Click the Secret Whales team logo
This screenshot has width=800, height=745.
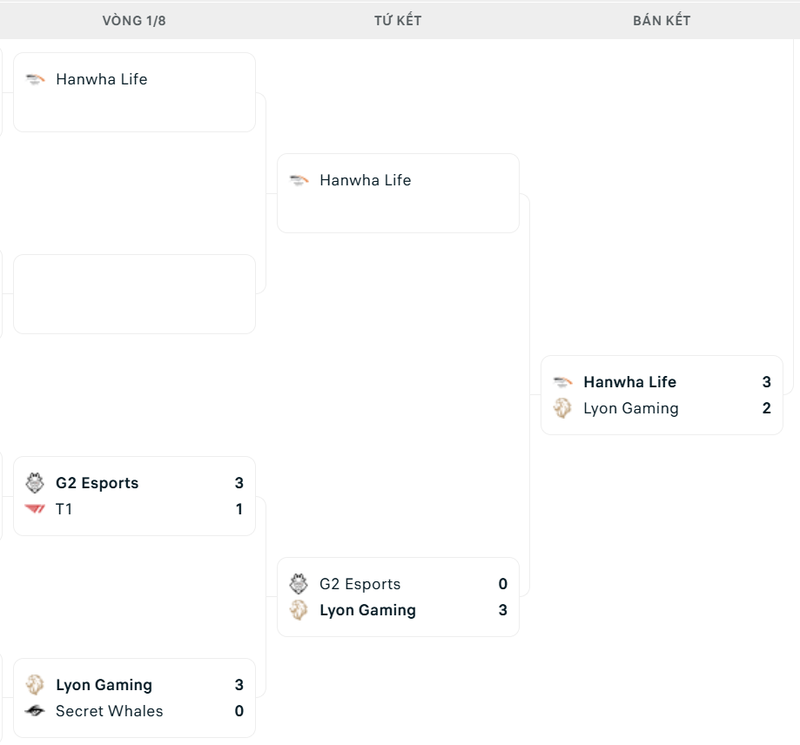click(35, 711)
